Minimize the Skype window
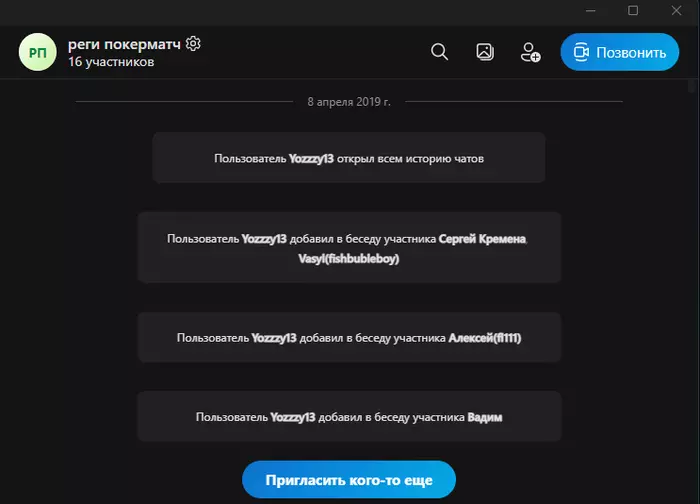The height and width of the screenshot is (504, 700). (591, 10)
